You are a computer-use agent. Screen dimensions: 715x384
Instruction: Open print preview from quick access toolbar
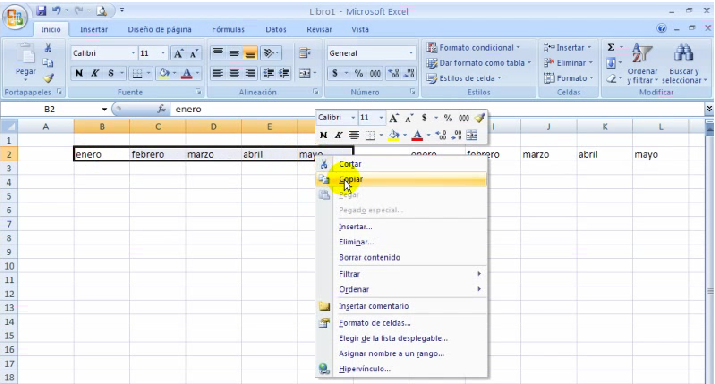coord(102,11)
